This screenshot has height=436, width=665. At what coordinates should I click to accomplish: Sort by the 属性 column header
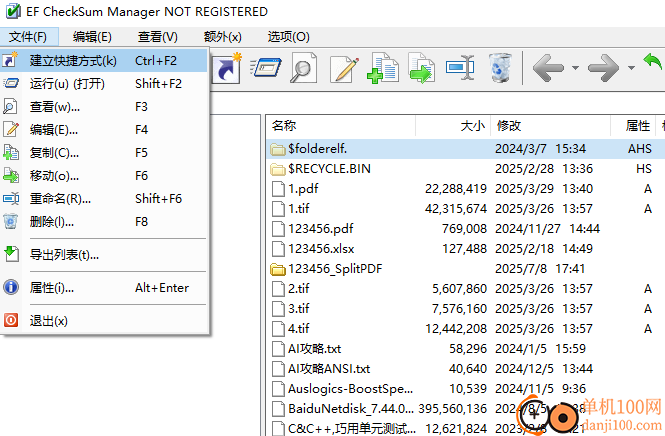coord(633,126)
